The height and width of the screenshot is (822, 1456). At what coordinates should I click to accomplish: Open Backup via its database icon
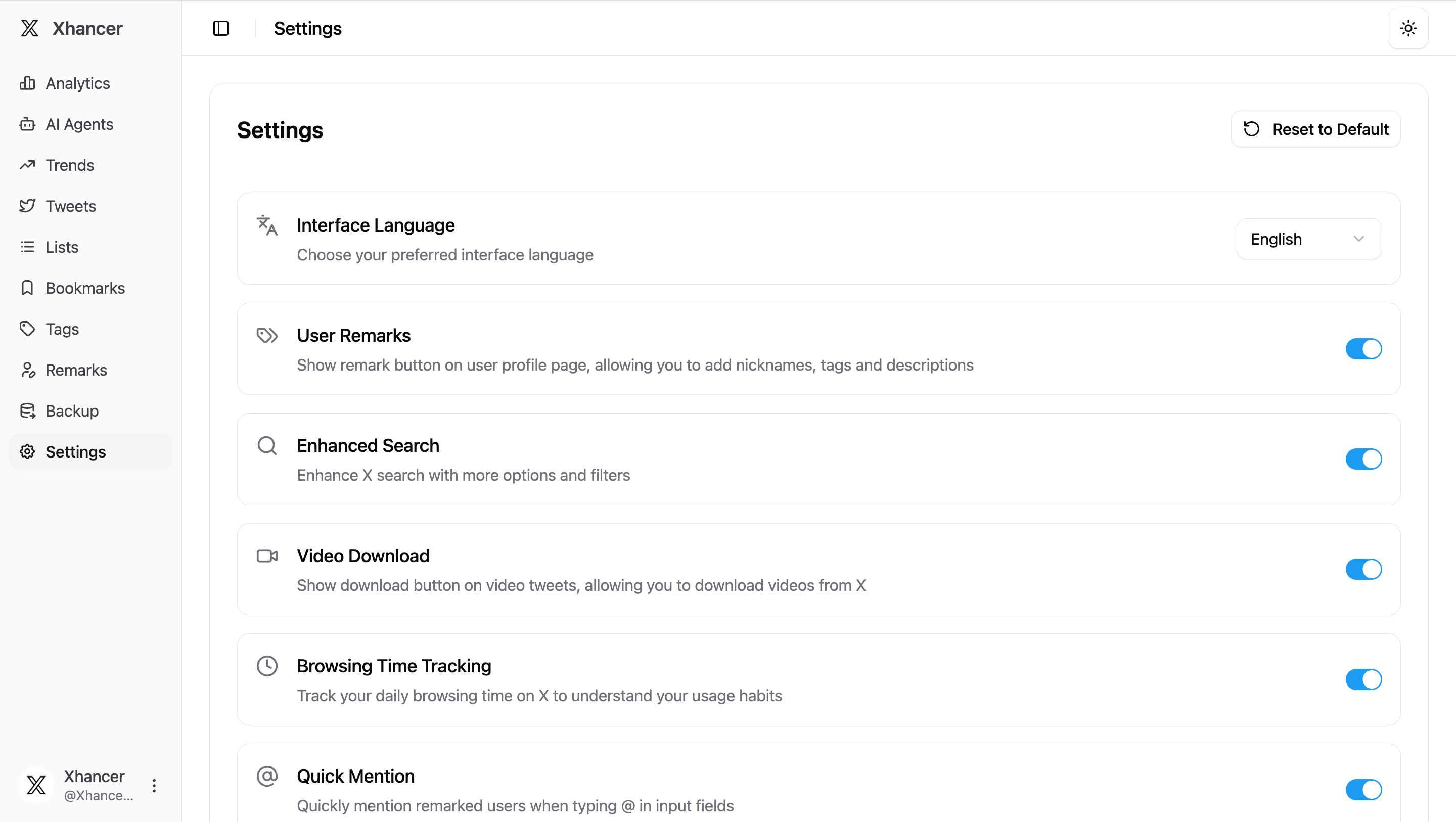coord(27,411)
